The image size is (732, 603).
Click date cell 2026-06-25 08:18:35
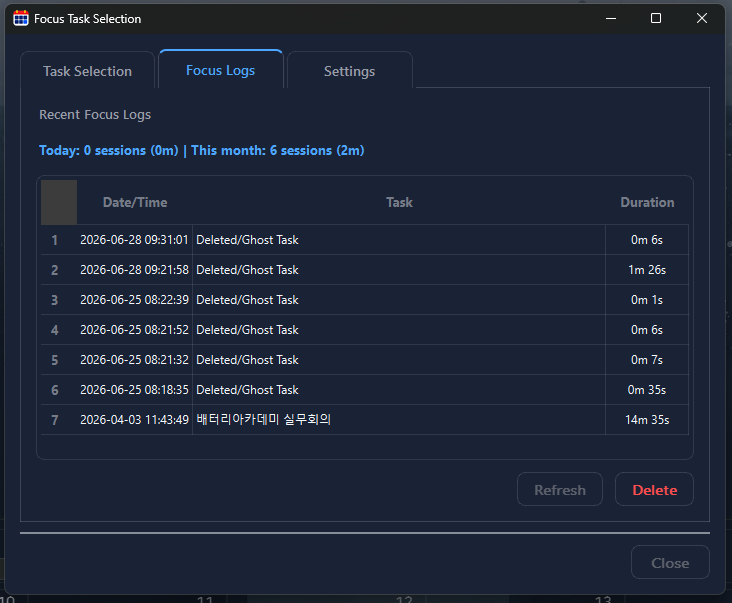tap(134, 390)
